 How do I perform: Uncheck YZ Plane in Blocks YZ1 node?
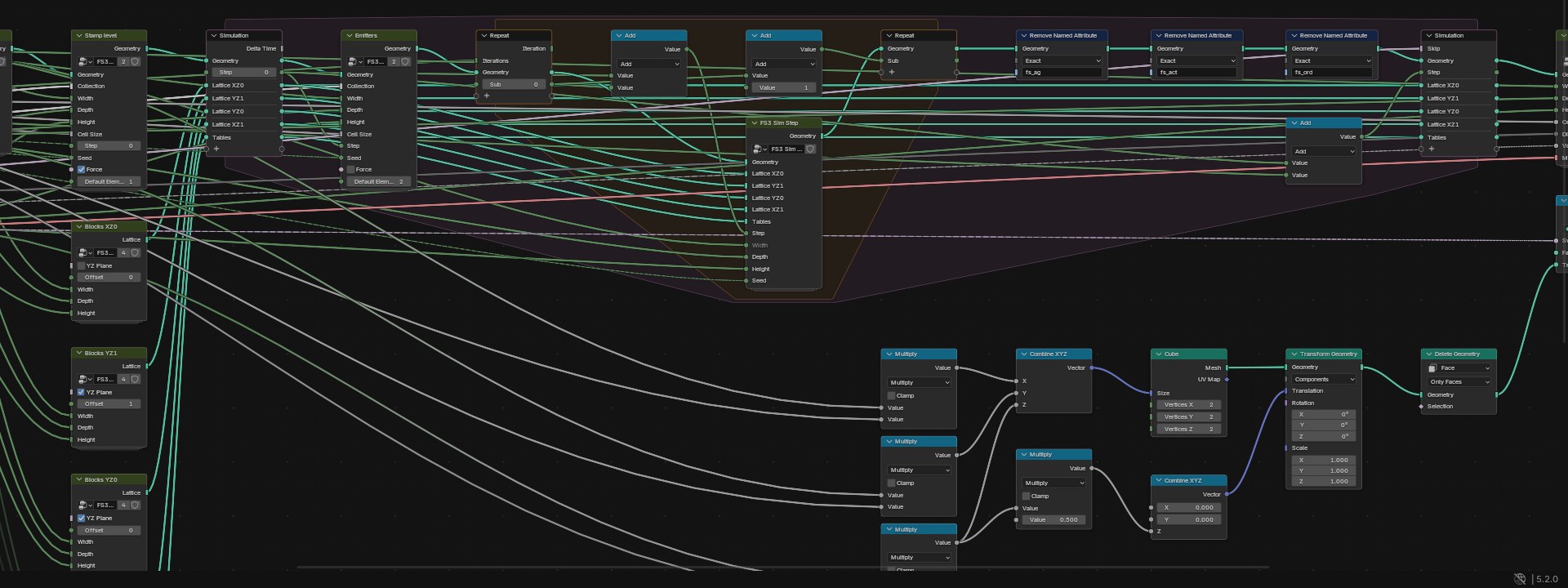[82, 393]
